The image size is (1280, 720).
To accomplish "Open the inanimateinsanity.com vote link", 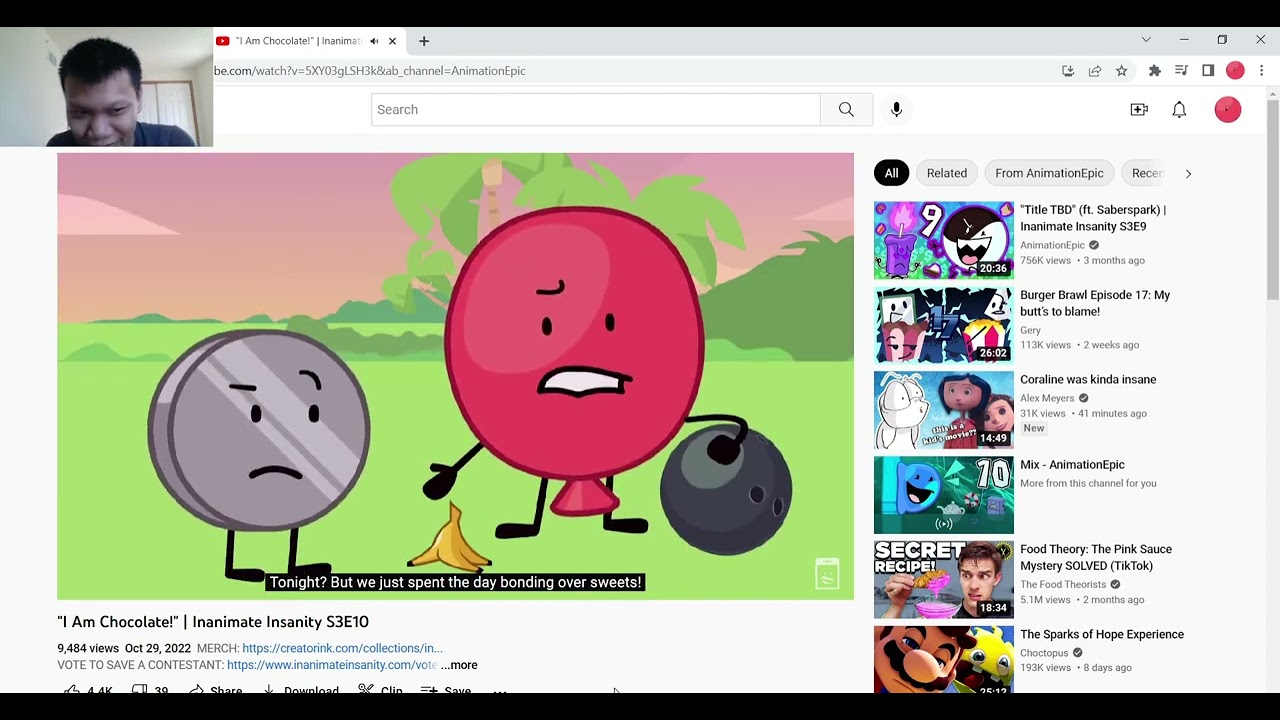I will click(332, 665).
